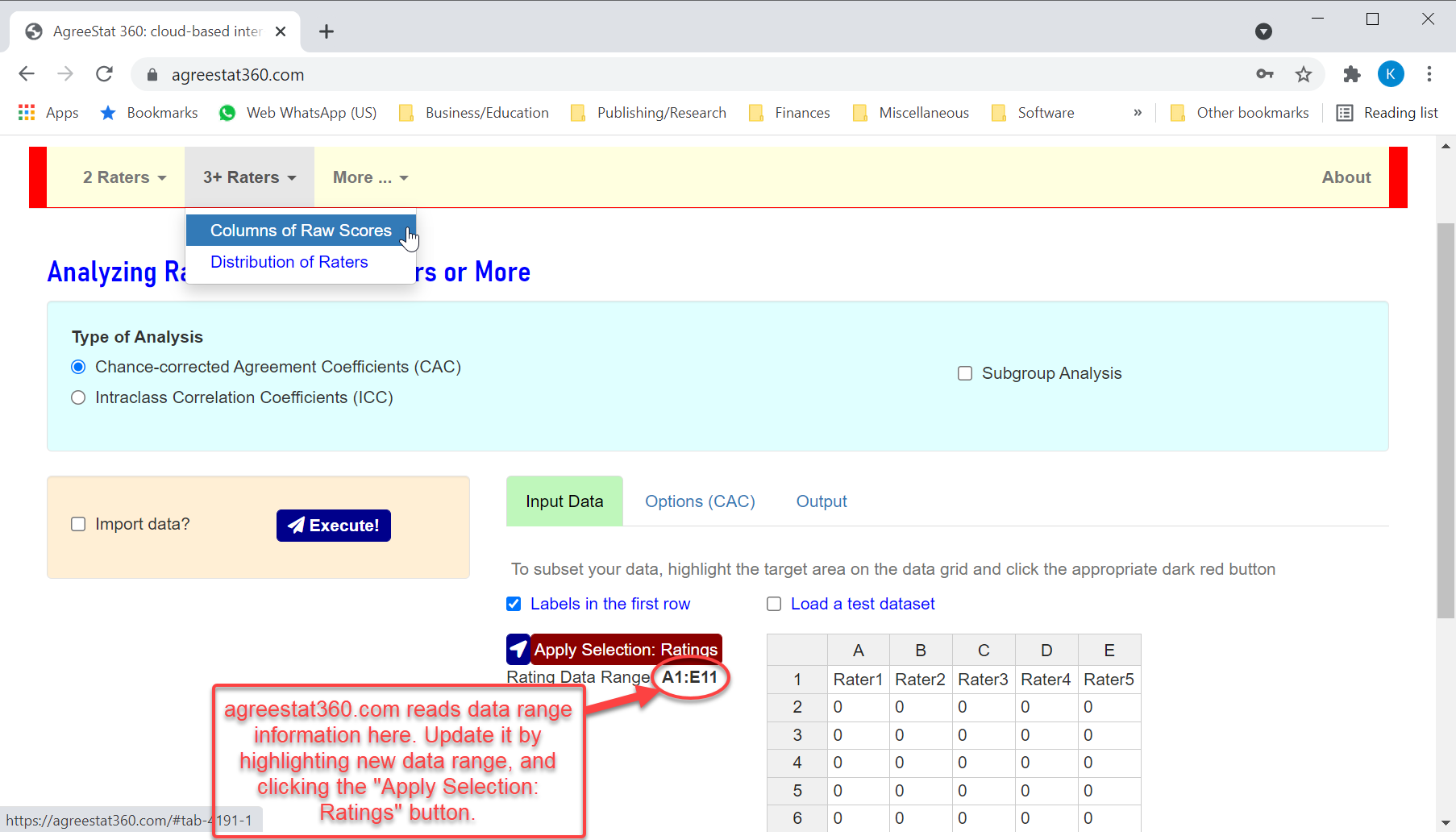Open the Software bookmark folder
Screen dimensions: 1456x840
[x=1033, y=113]
